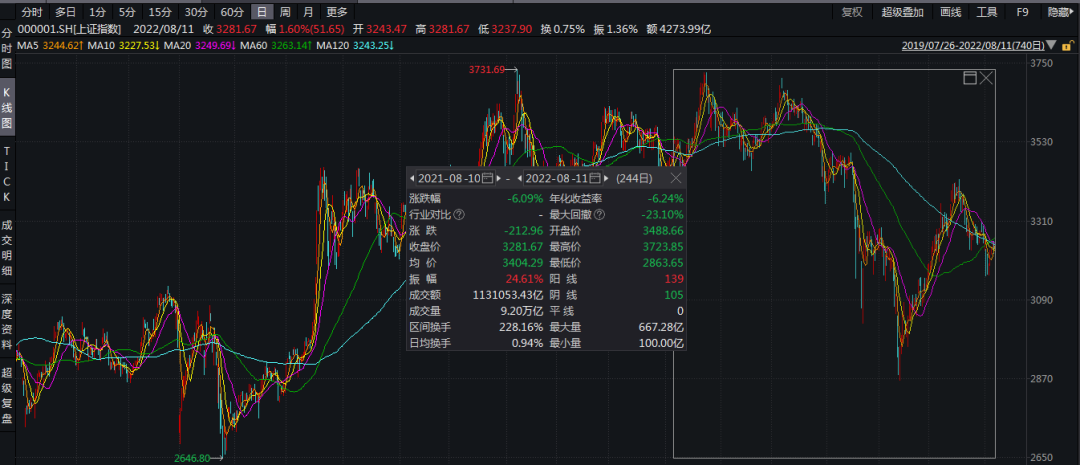Switch to the 周 weekly period tab
This screenshot has height=465, width=1080.
pos(285,12)
